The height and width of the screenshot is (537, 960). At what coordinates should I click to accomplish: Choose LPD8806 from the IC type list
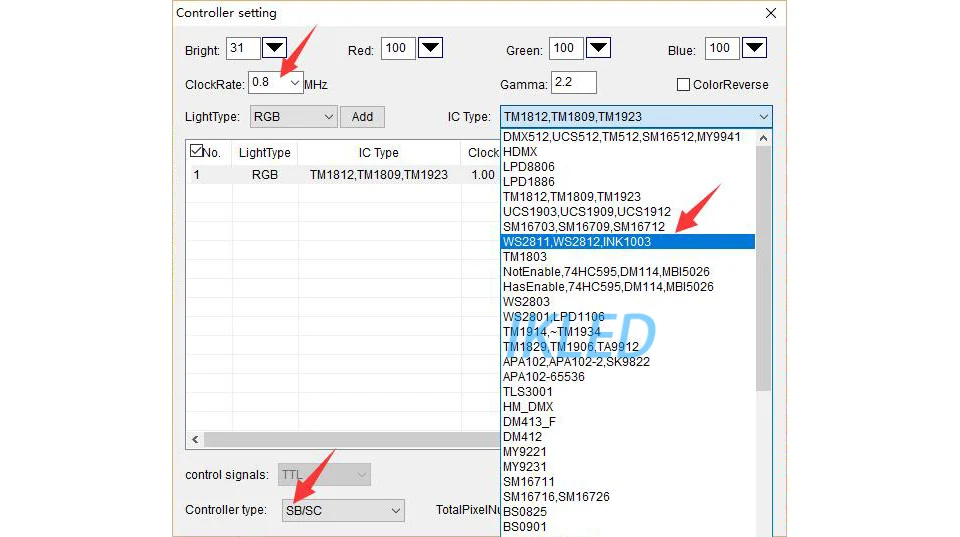pos(628,167)
